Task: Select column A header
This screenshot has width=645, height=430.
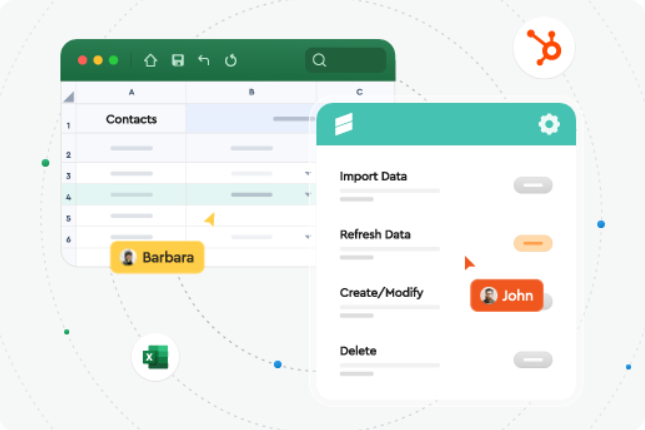Action: click(x=131, y=92)
